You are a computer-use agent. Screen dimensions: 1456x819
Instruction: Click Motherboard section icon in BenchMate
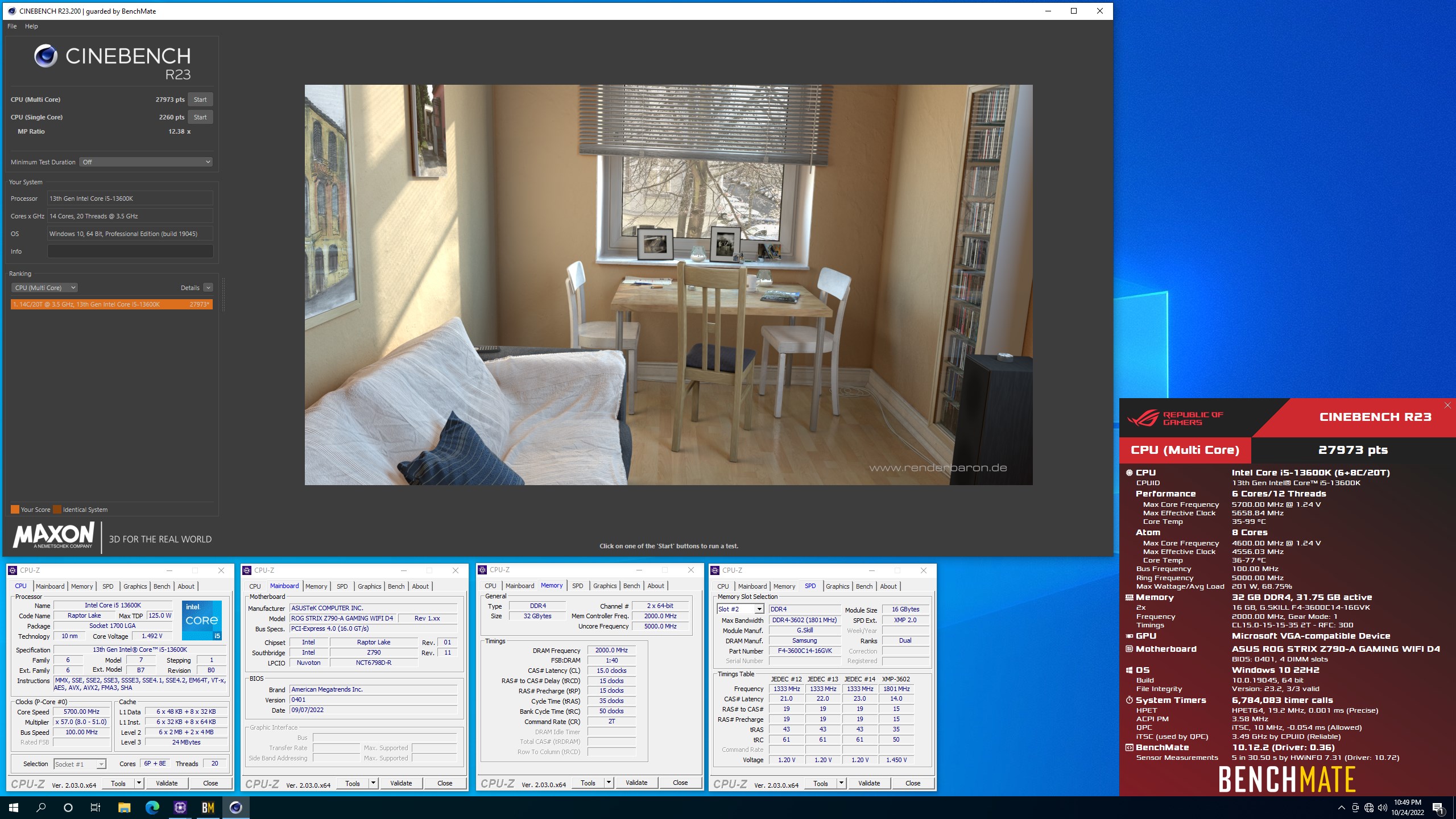click(1129, 649)
